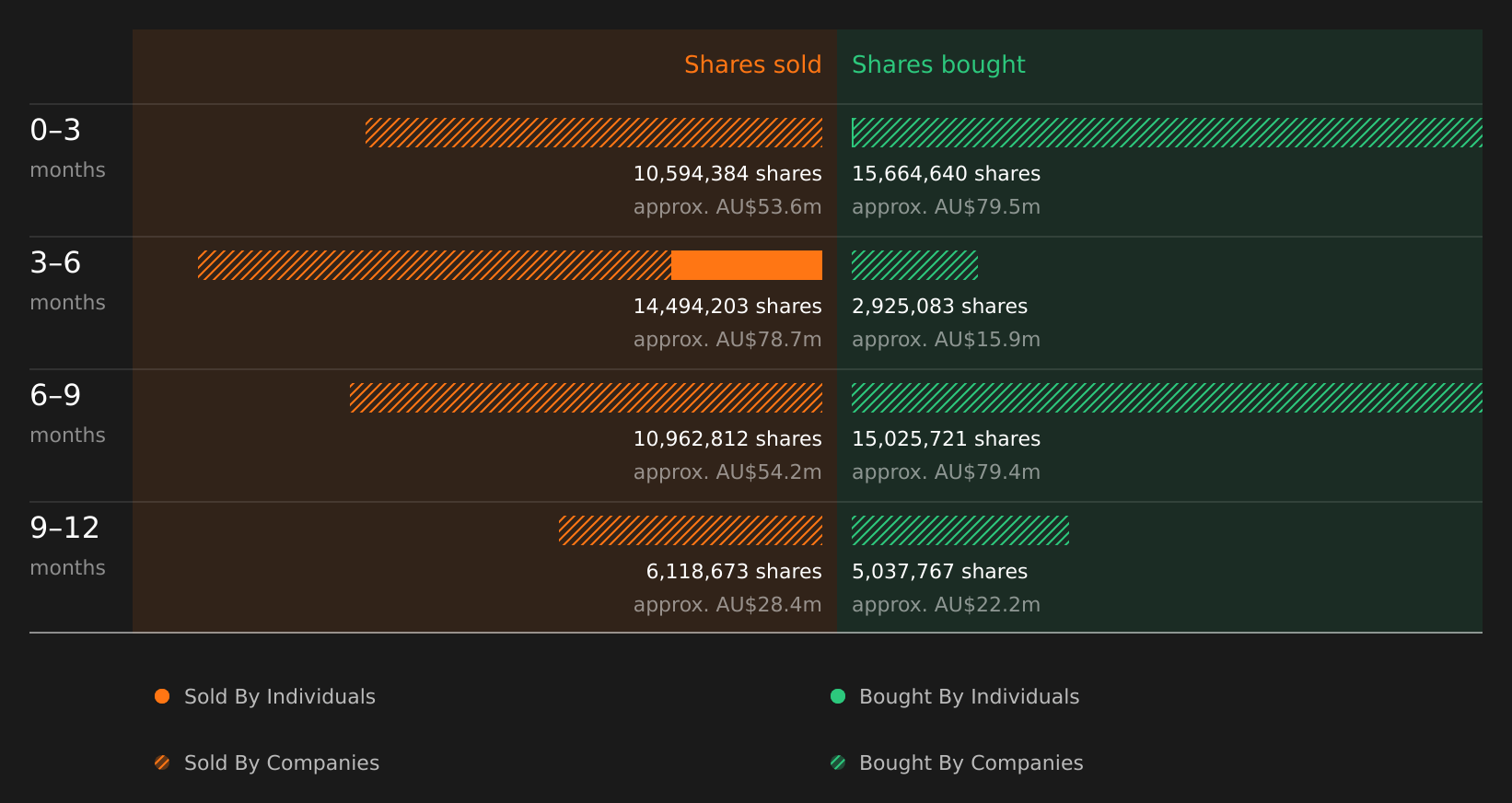Click the approx. AU$15.9m text
This screenshot has height=803, width=1512.
946,340
